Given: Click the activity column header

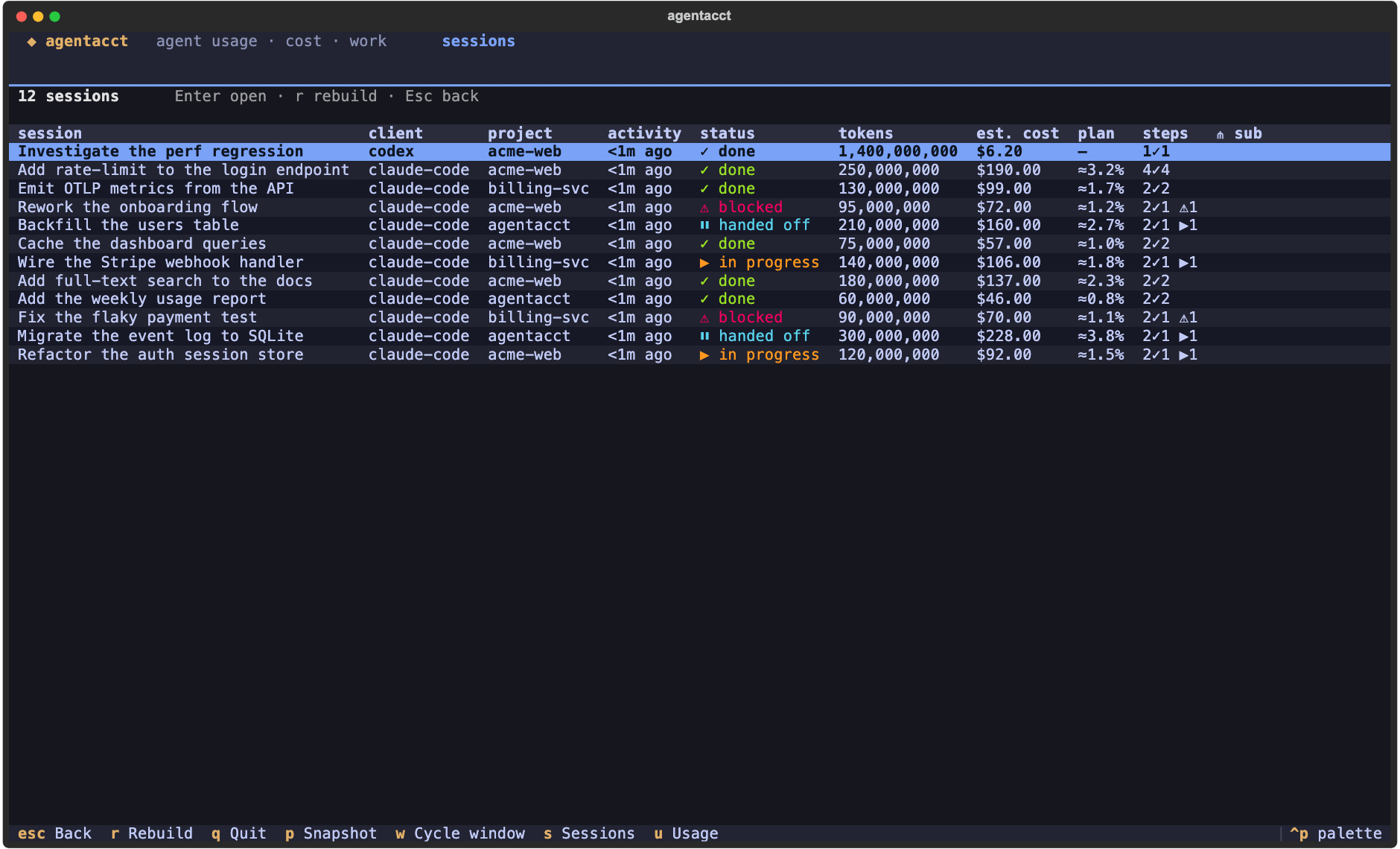Looking at the screenshot, I should pyautogui.click(x=644, y=134).
